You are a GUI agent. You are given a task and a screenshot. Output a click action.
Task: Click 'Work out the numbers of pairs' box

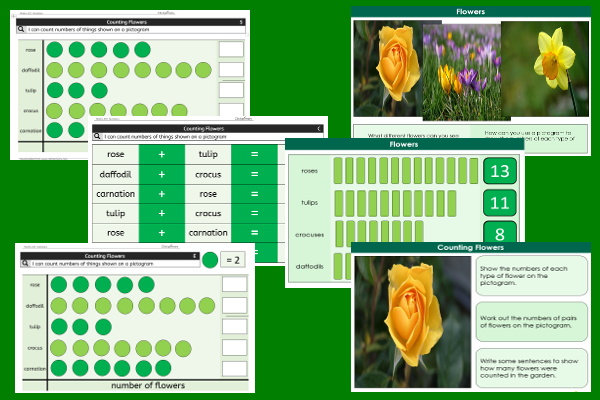tap(532, 322)
